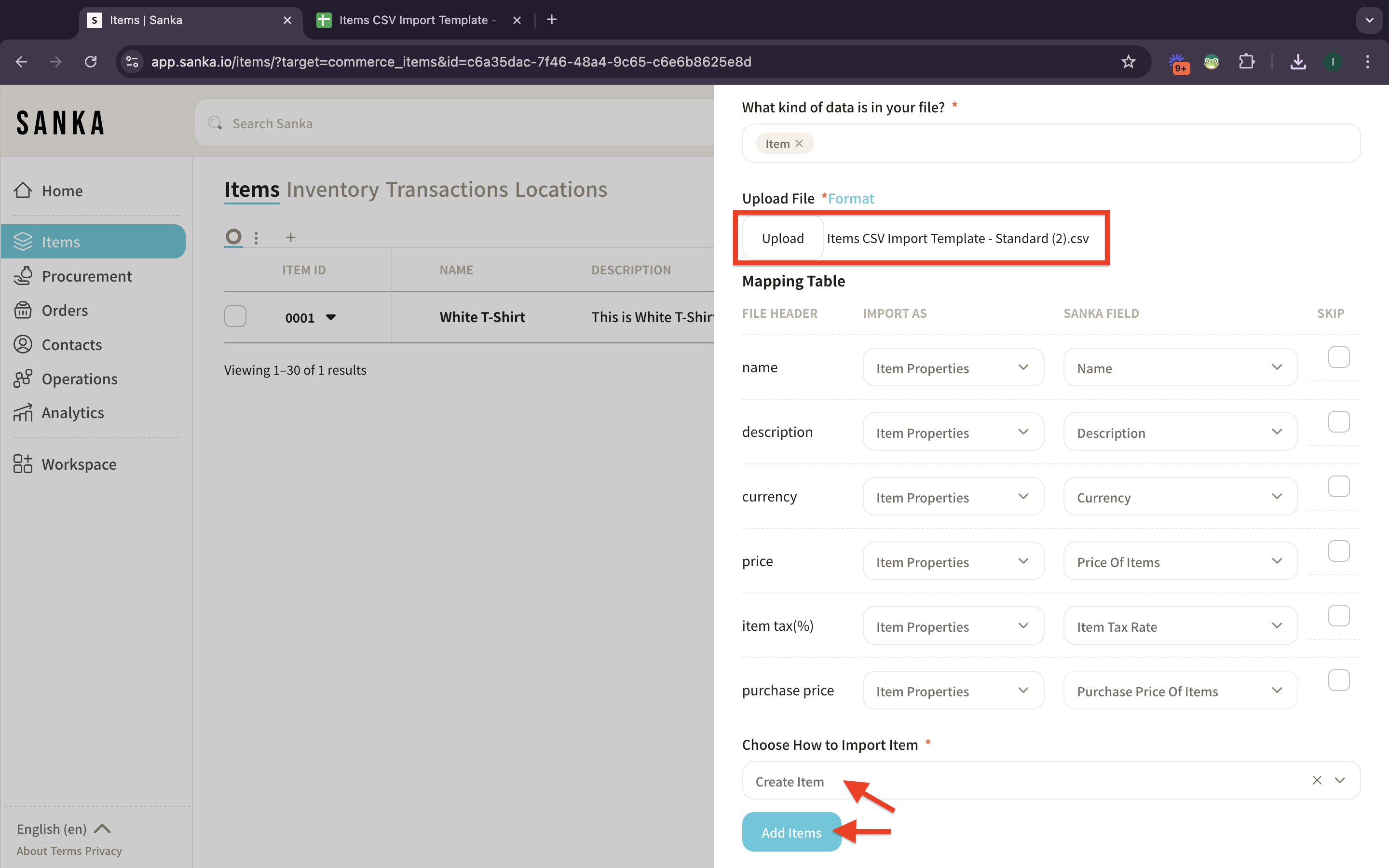Check skip box for name row
The height and width of the screenshot is (868, 1389).
coord(1338,357)
